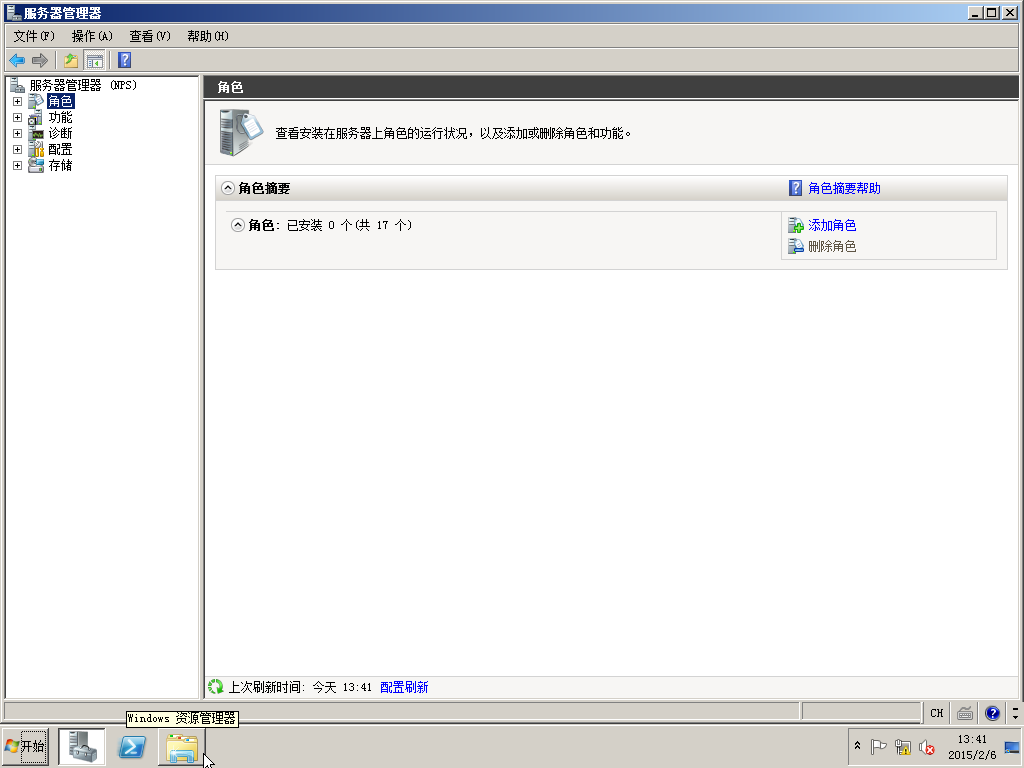Click the 角色摘要帮助 question mark icon
Viewport: 1024px width, 768px height.
tap(795, 188)
